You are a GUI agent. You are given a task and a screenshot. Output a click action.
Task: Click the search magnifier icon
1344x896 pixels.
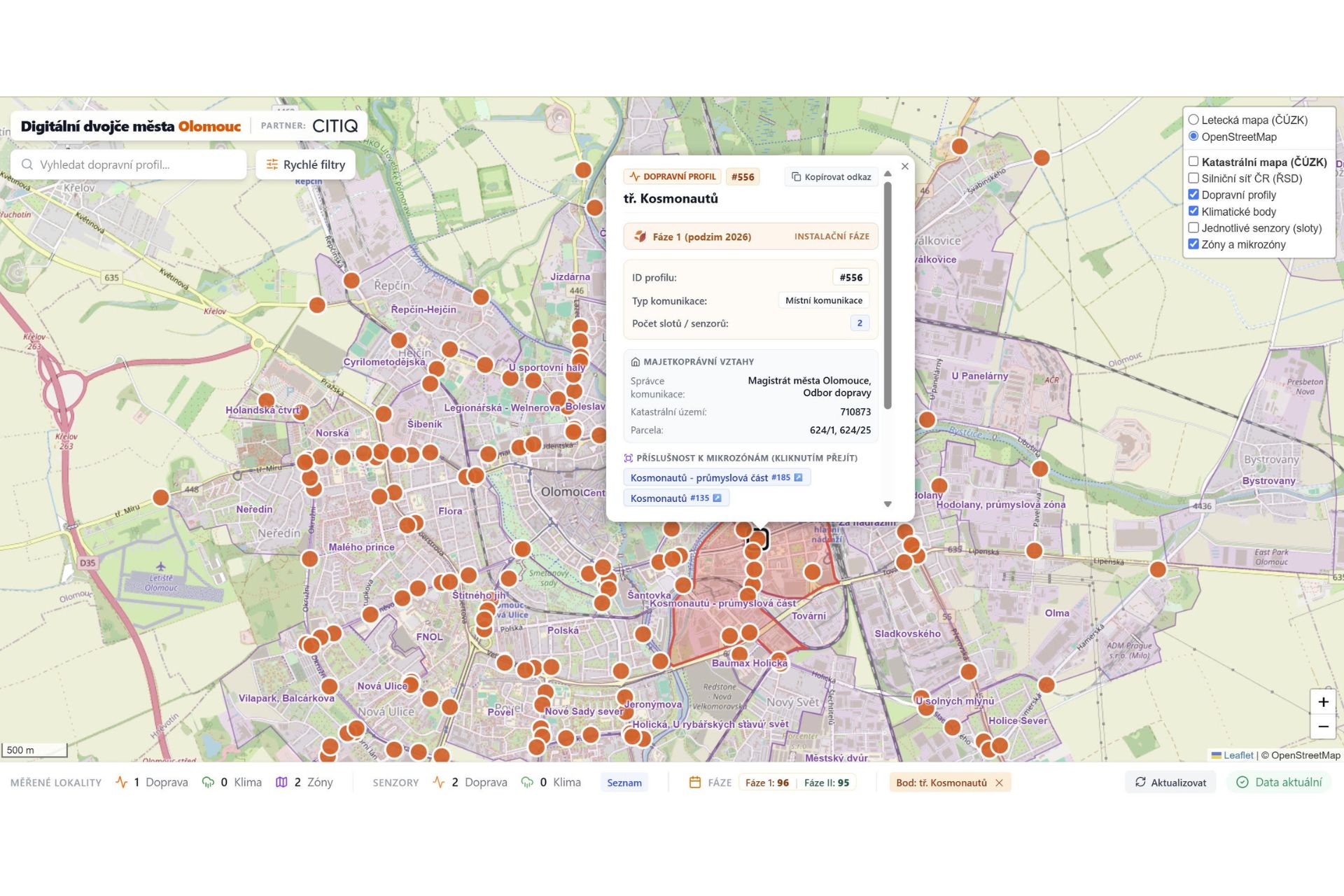(x=27, y=164)
